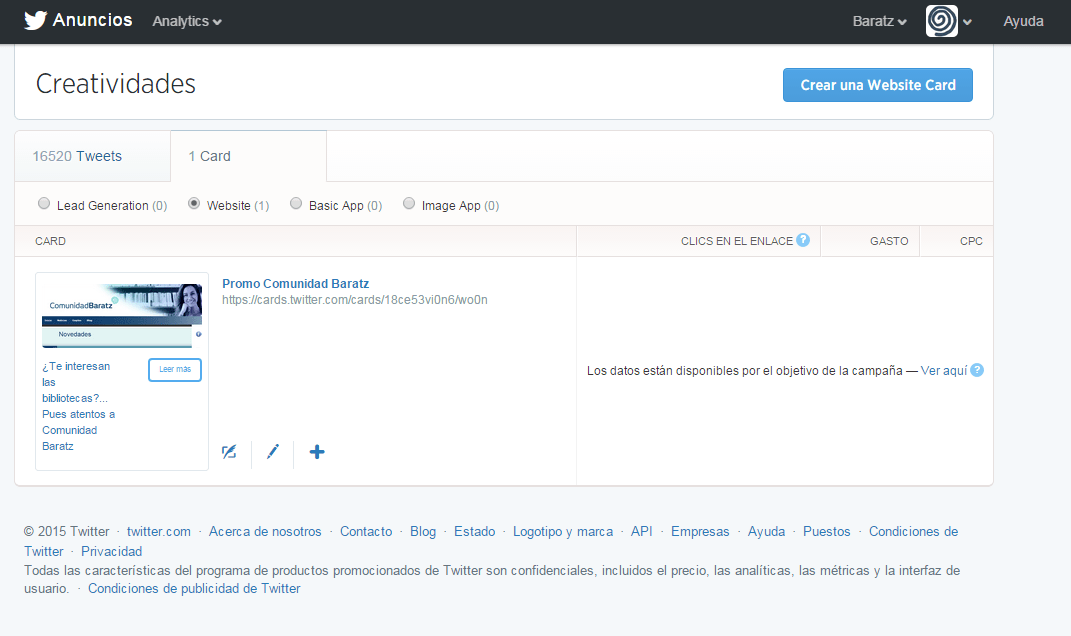This screenshot has height=636, width=1071.
Task: Open the Analytics dropdown menu
Action: [x=186, y=21]
